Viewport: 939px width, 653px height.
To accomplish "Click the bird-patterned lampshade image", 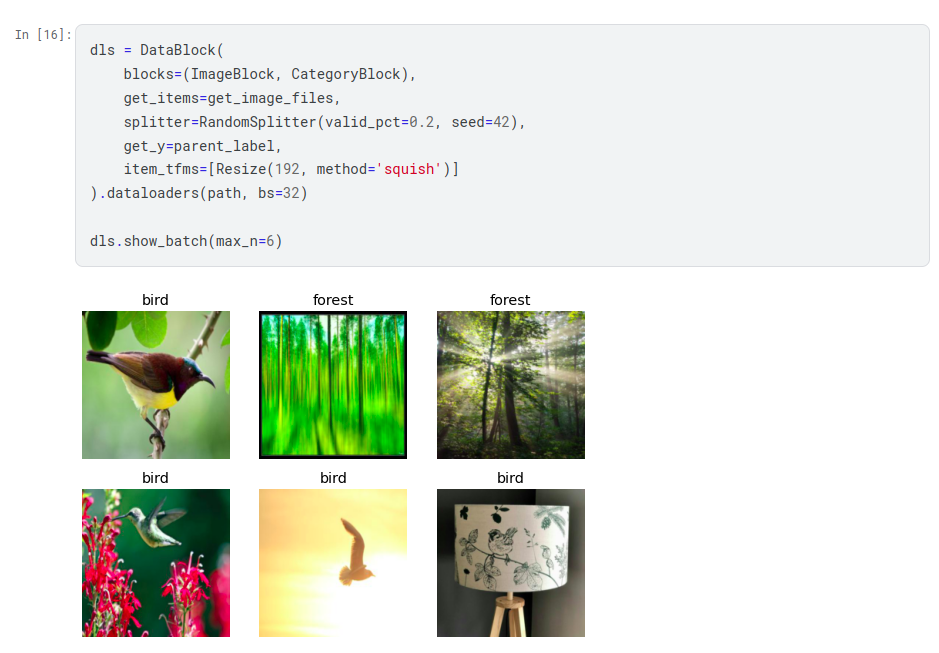I will [511, 563].
